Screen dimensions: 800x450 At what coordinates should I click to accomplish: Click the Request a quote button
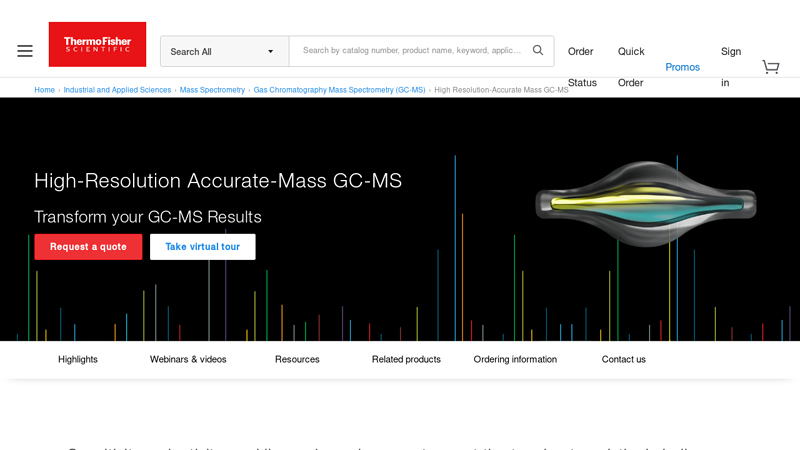pyautogui.click(x=88, y=247)
